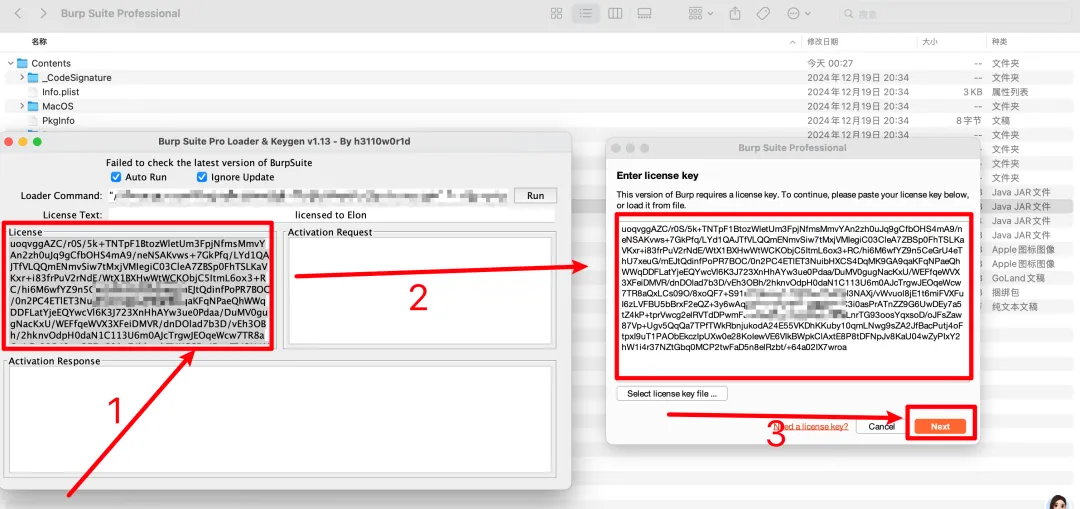1080x509 pixels.
Task: Click the Finder search field
Action: [x=953, y=13]
